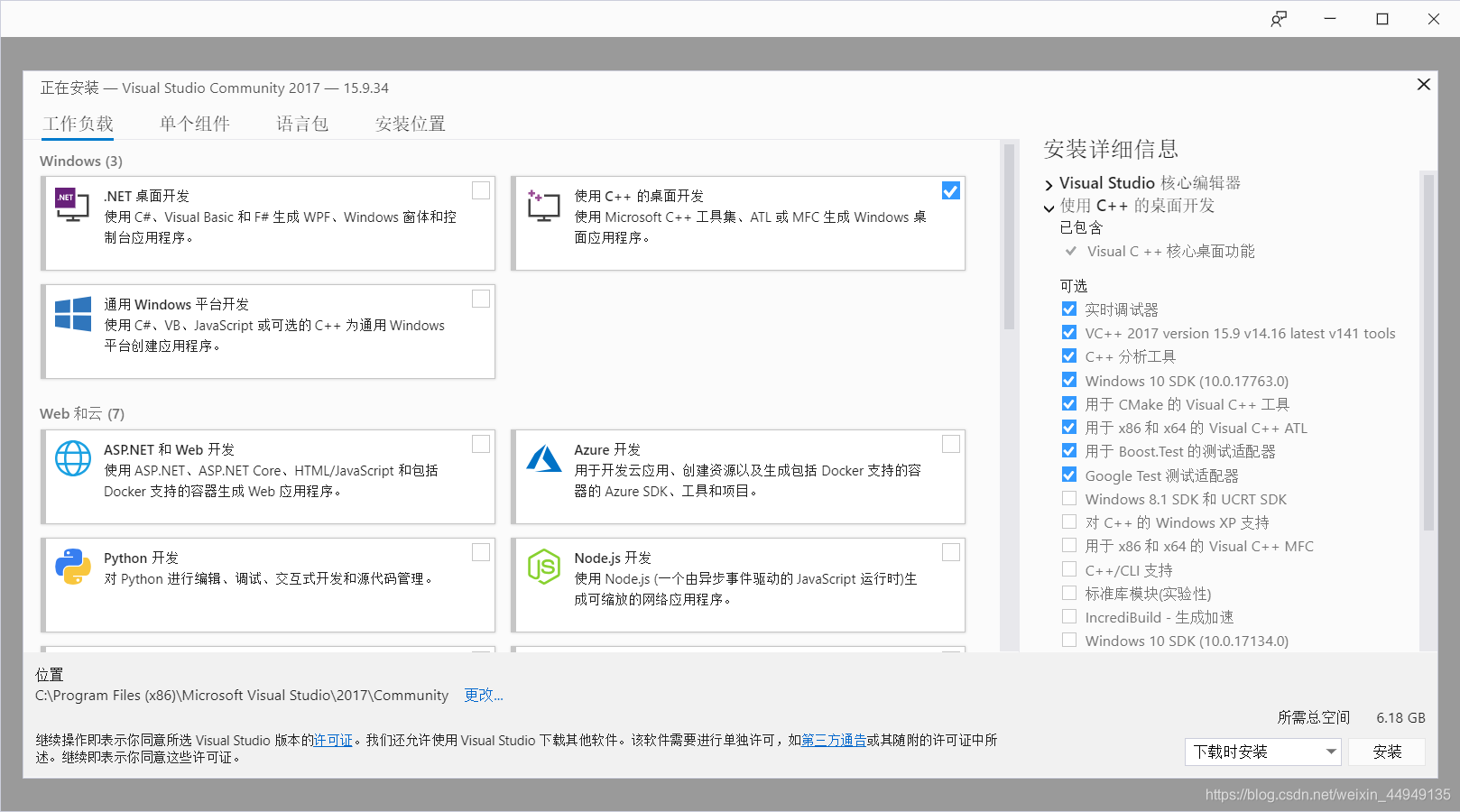Uncheck the C++ 分析工具 option
Viewport: 1460px width, 812px height.
tap(1069, 355)
